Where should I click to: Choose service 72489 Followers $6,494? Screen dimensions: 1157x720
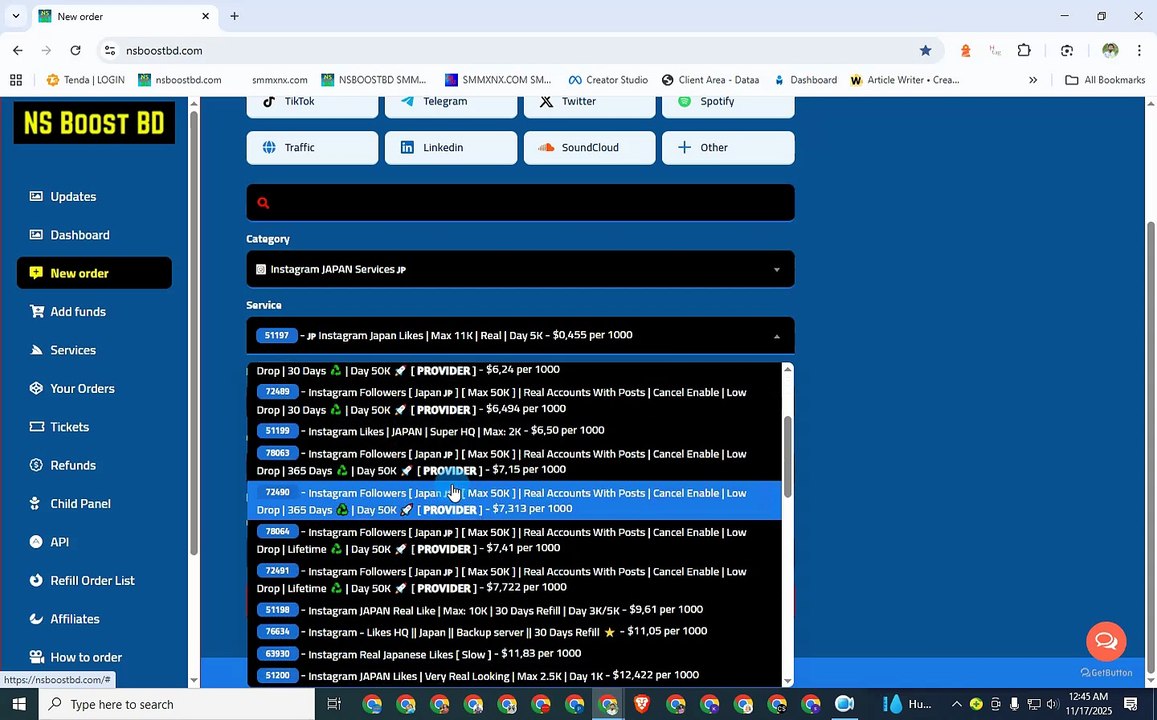coord(514,401)
